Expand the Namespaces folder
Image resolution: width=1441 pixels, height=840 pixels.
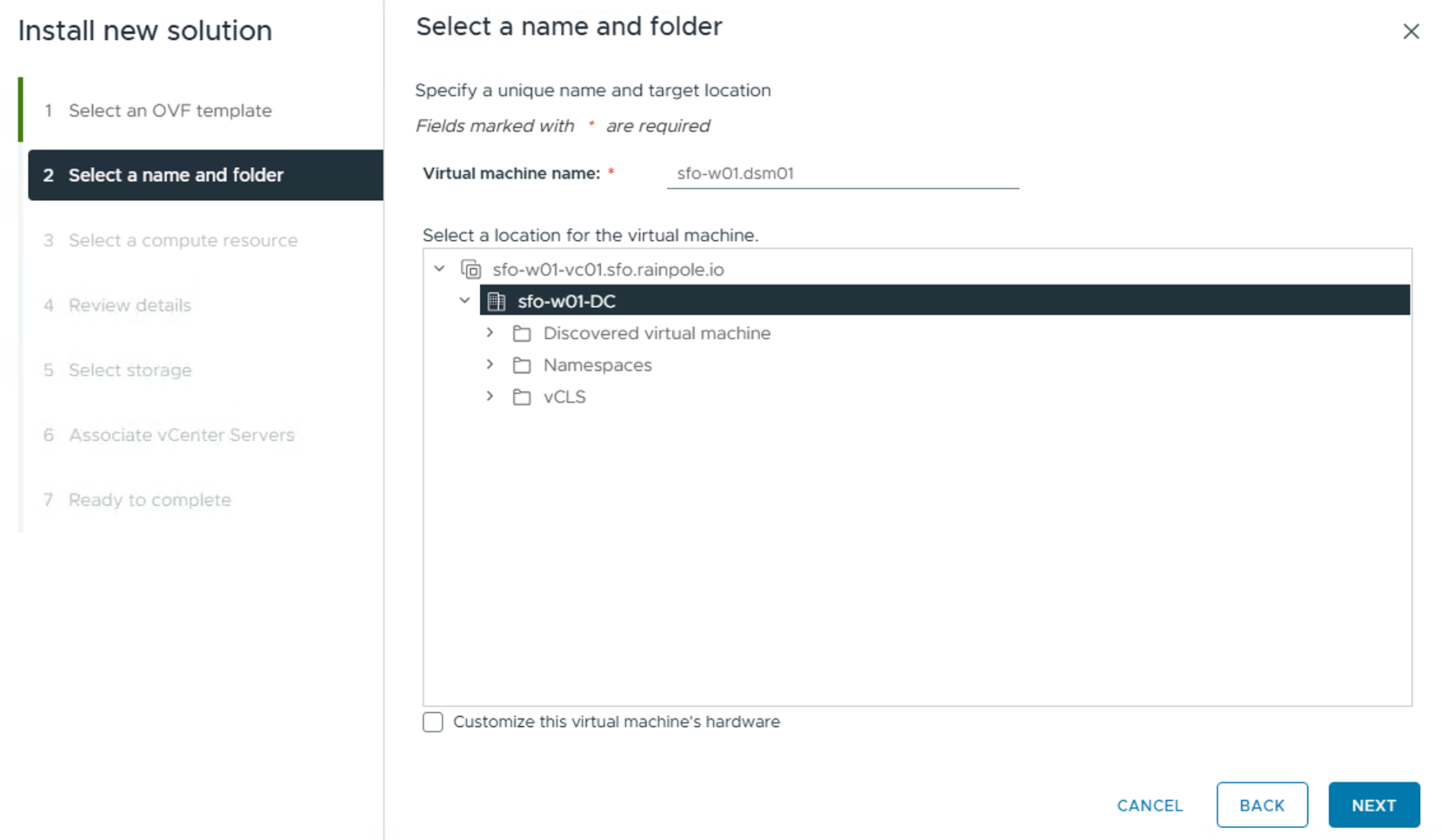pyautogui.click(x=490, y=364)
